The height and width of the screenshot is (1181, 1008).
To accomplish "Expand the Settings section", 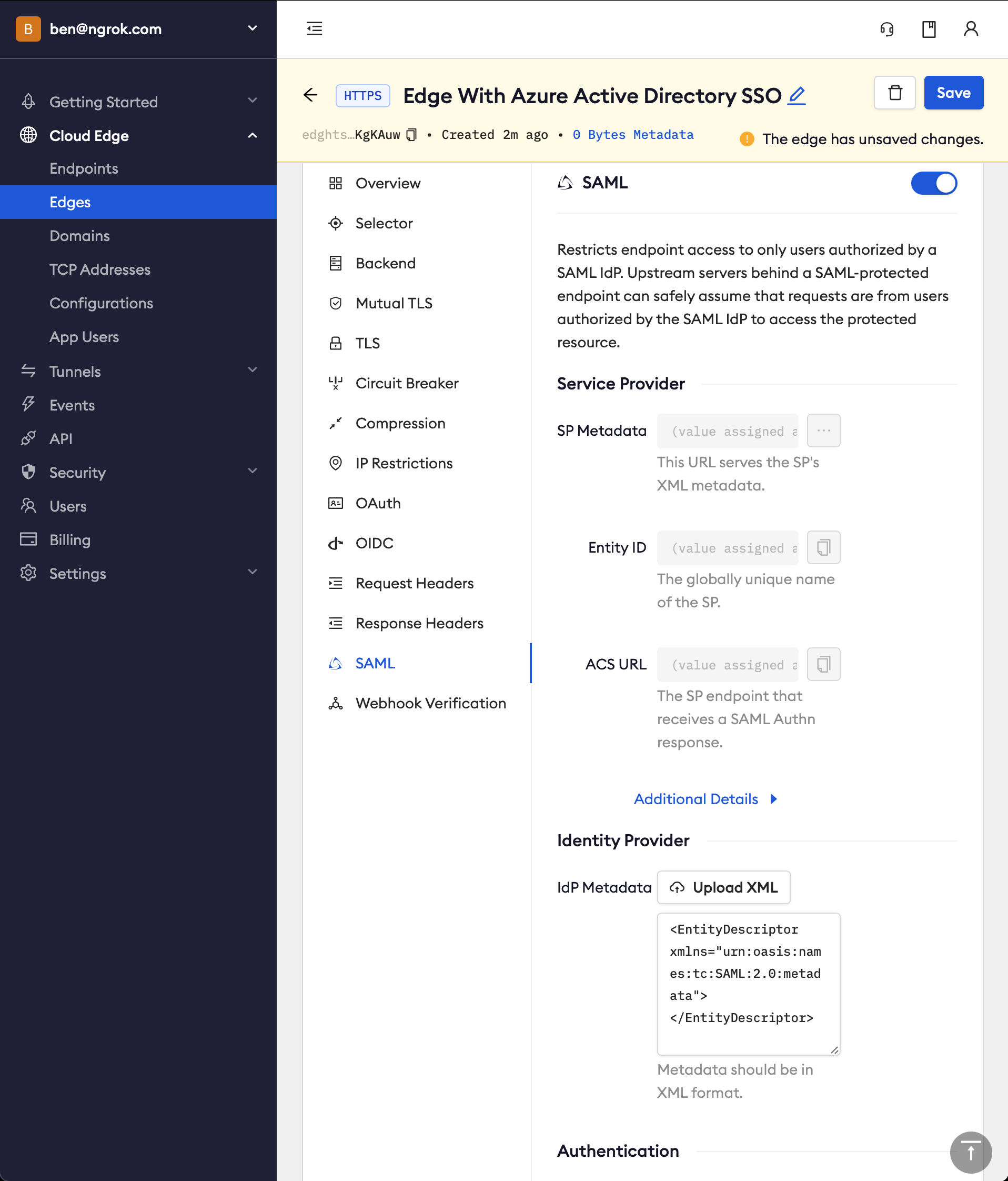I will point(253,572).
